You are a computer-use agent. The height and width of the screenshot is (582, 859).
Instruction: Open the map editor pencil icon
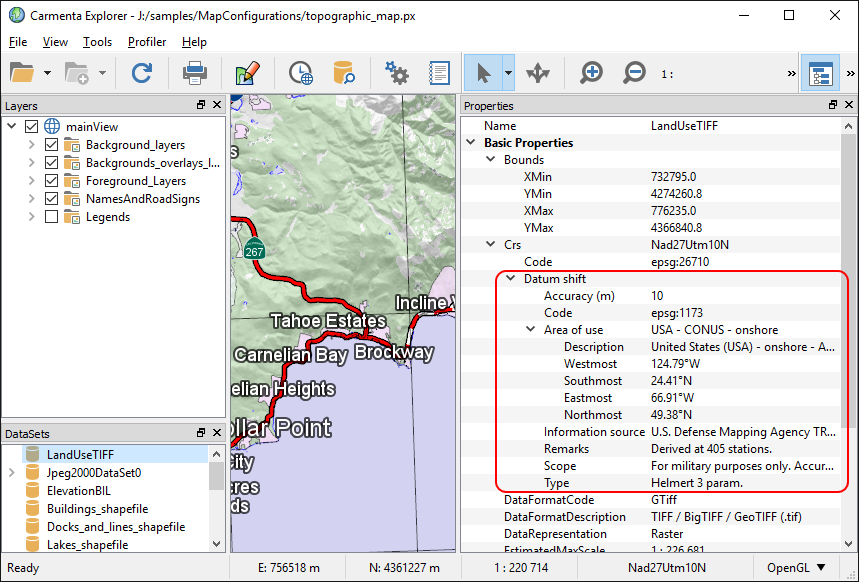pyautogui.click(x=247, y=73)
